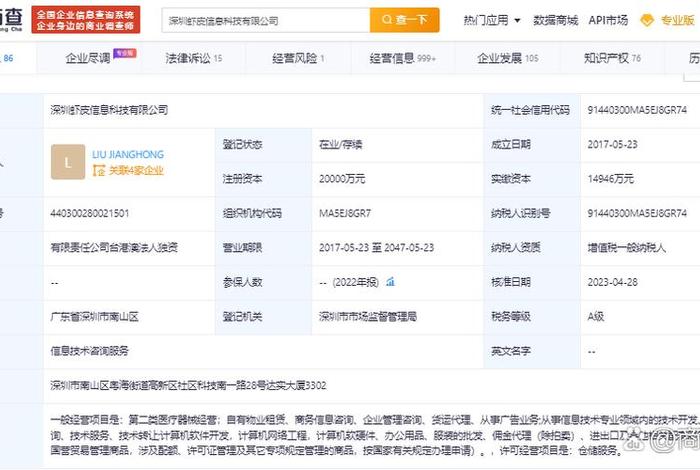700x470 pixels.
Task: Select the registered address ending 达实大厦3302
Action: click(x=188, y=385)
